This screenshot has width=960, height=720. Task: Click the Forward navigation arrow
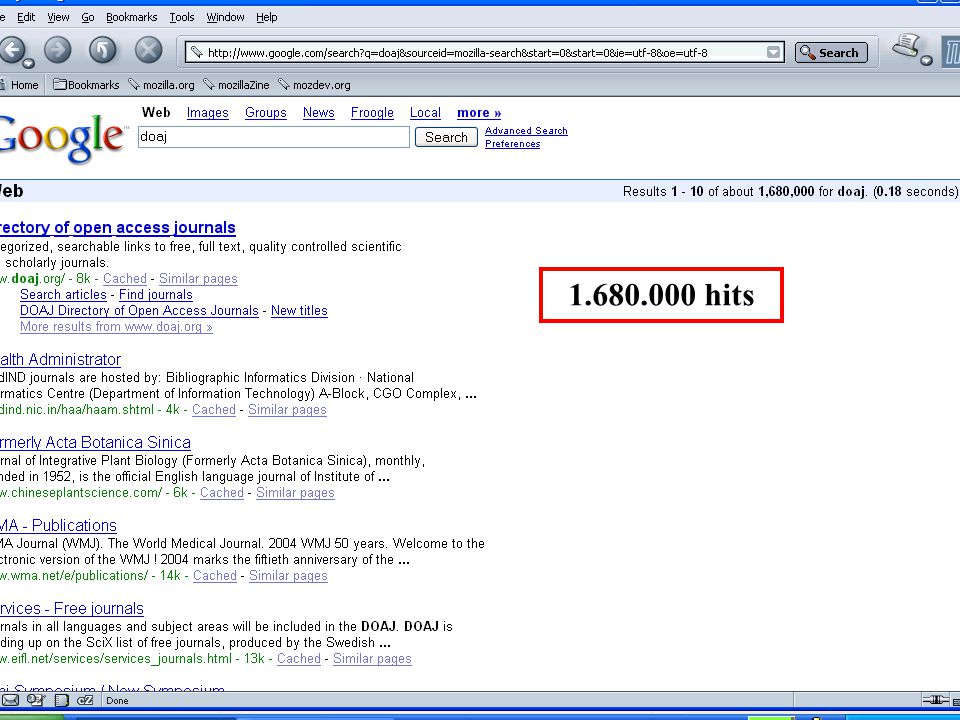pyautogui.click(x=58, y=50)
